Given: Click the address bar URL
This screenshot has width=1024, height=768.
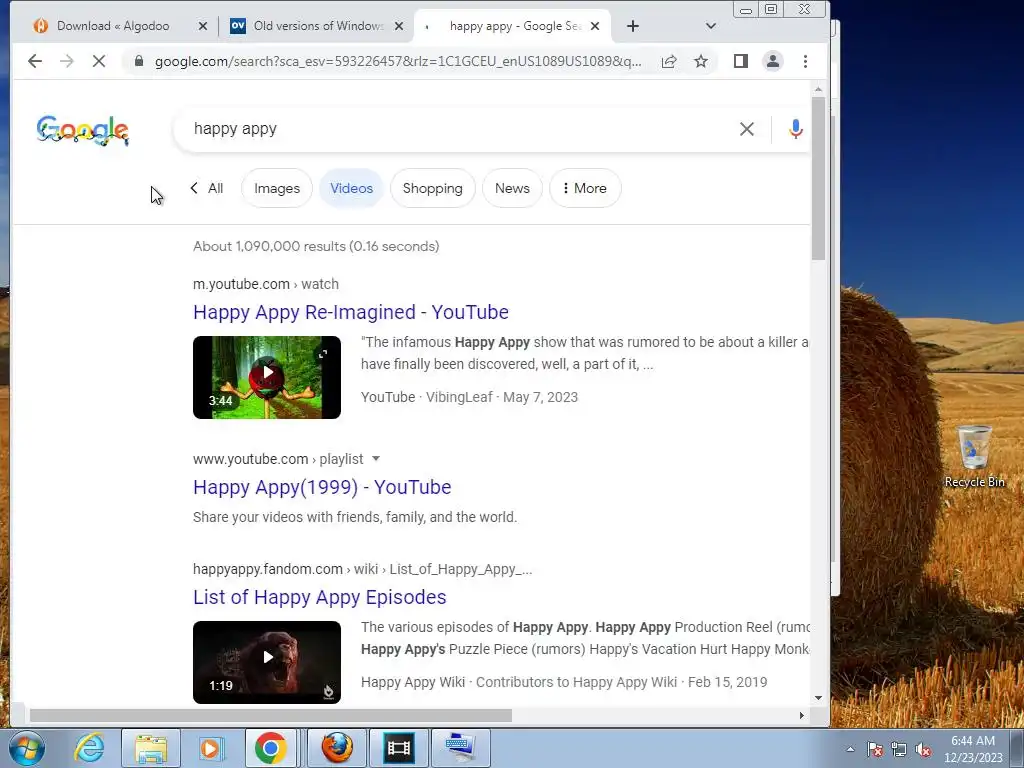Looking at the screenshot, I should (397, 61).
